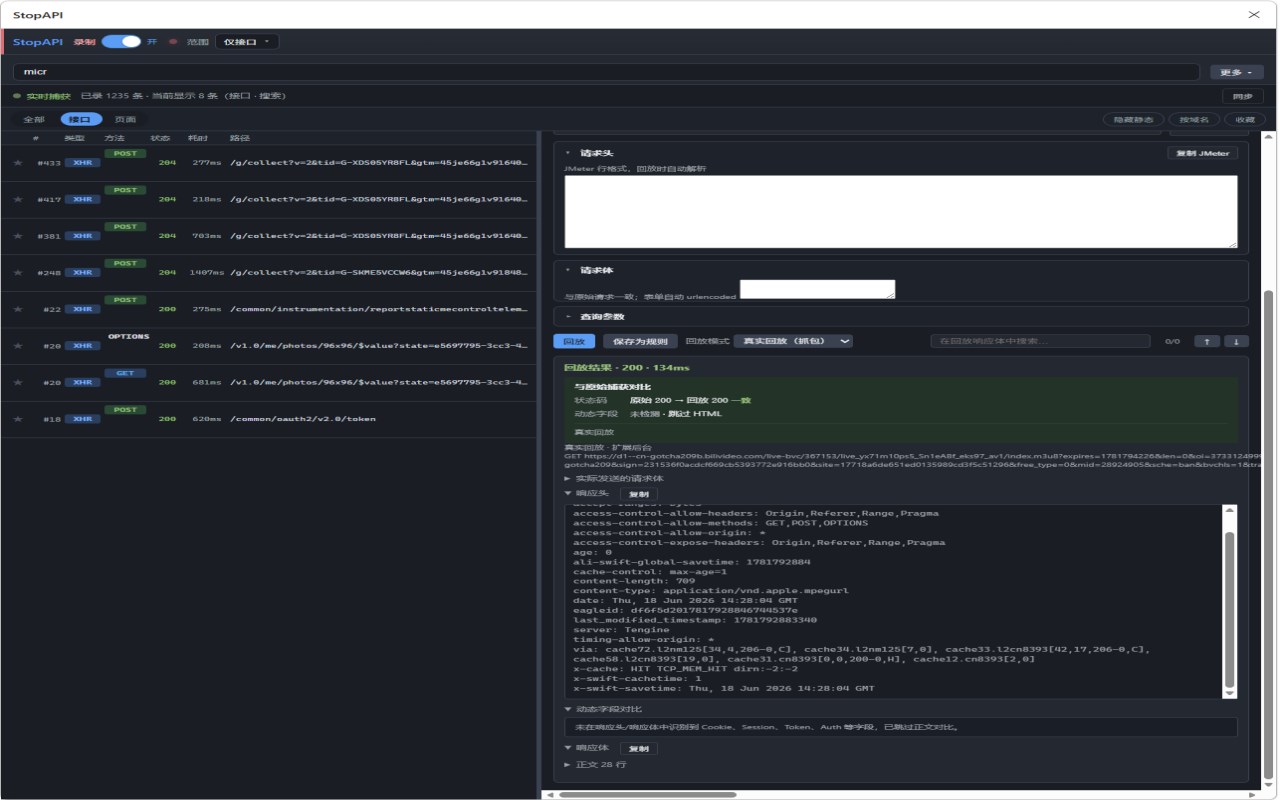Image resolution: width=1280 pixels, height=800 pixels.
Task: Click the StopAPI logo text
Action: coord(38,42)
